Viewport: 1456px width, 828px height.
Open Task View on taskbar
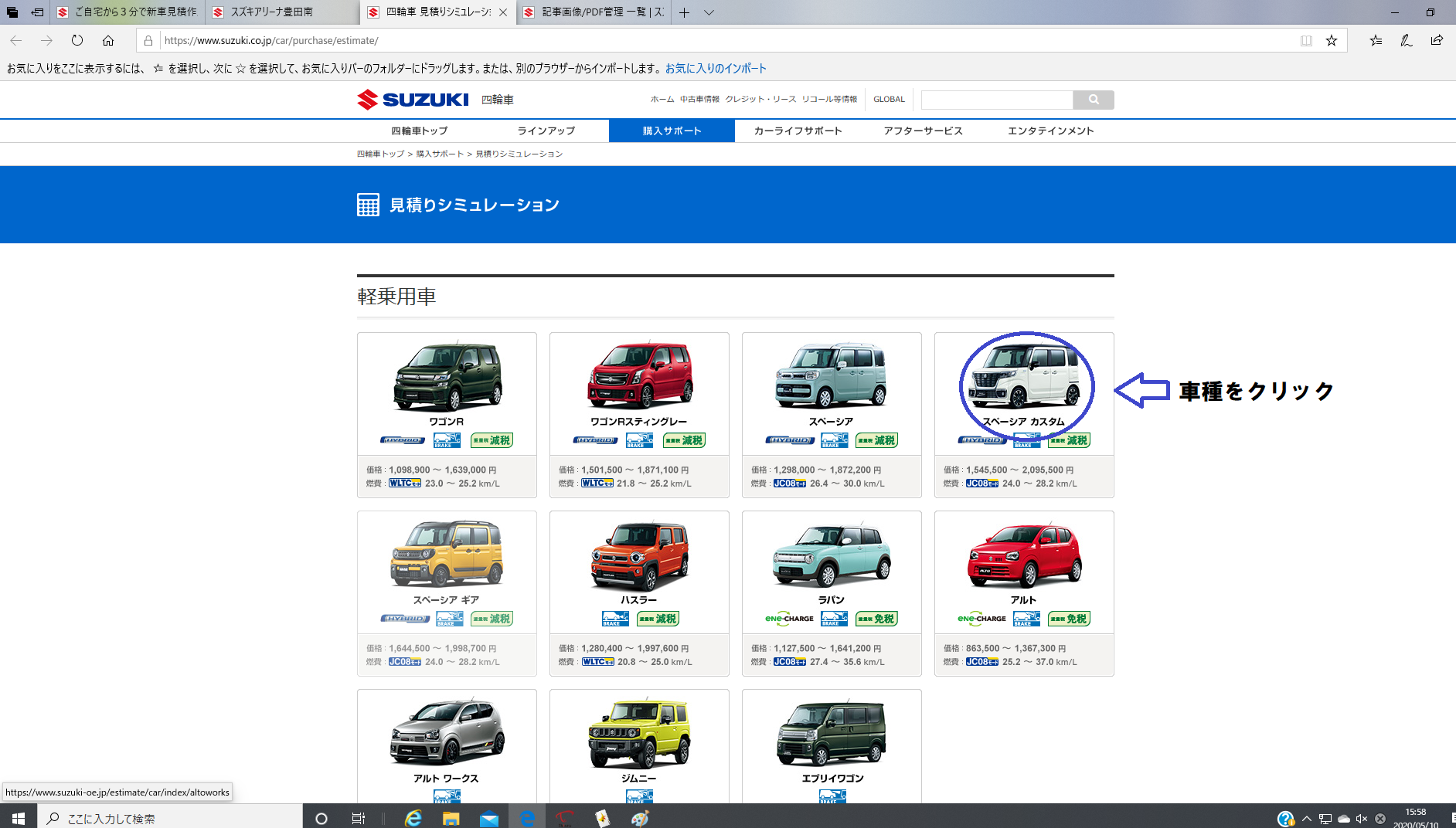tap(358, 818)
